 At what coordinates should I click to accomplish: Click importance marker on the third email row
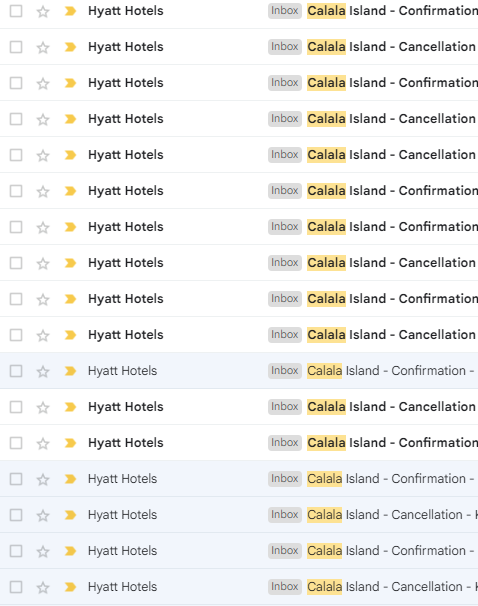click(x=70, y=83)
